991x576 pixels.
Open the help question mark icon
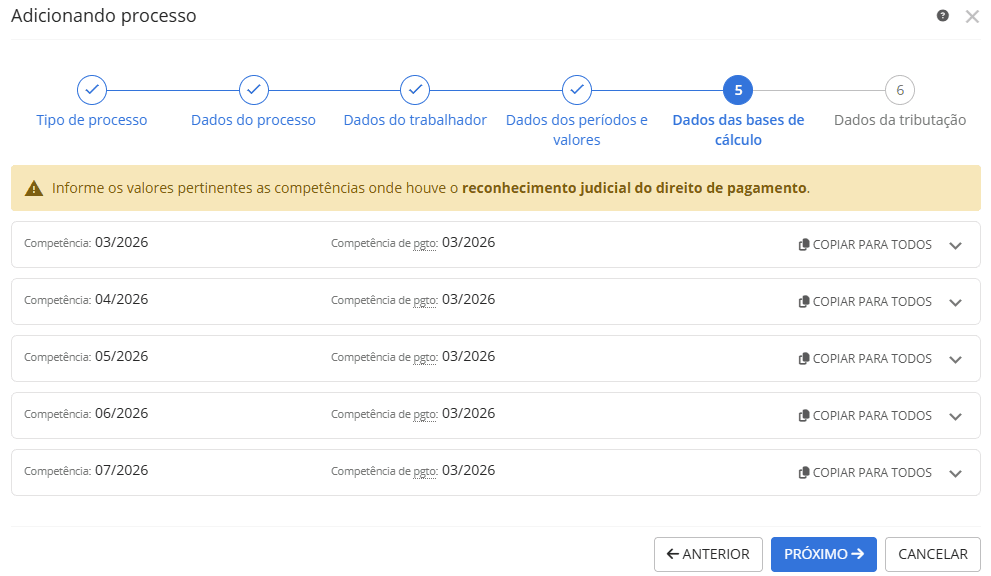[x=942, y=16]
